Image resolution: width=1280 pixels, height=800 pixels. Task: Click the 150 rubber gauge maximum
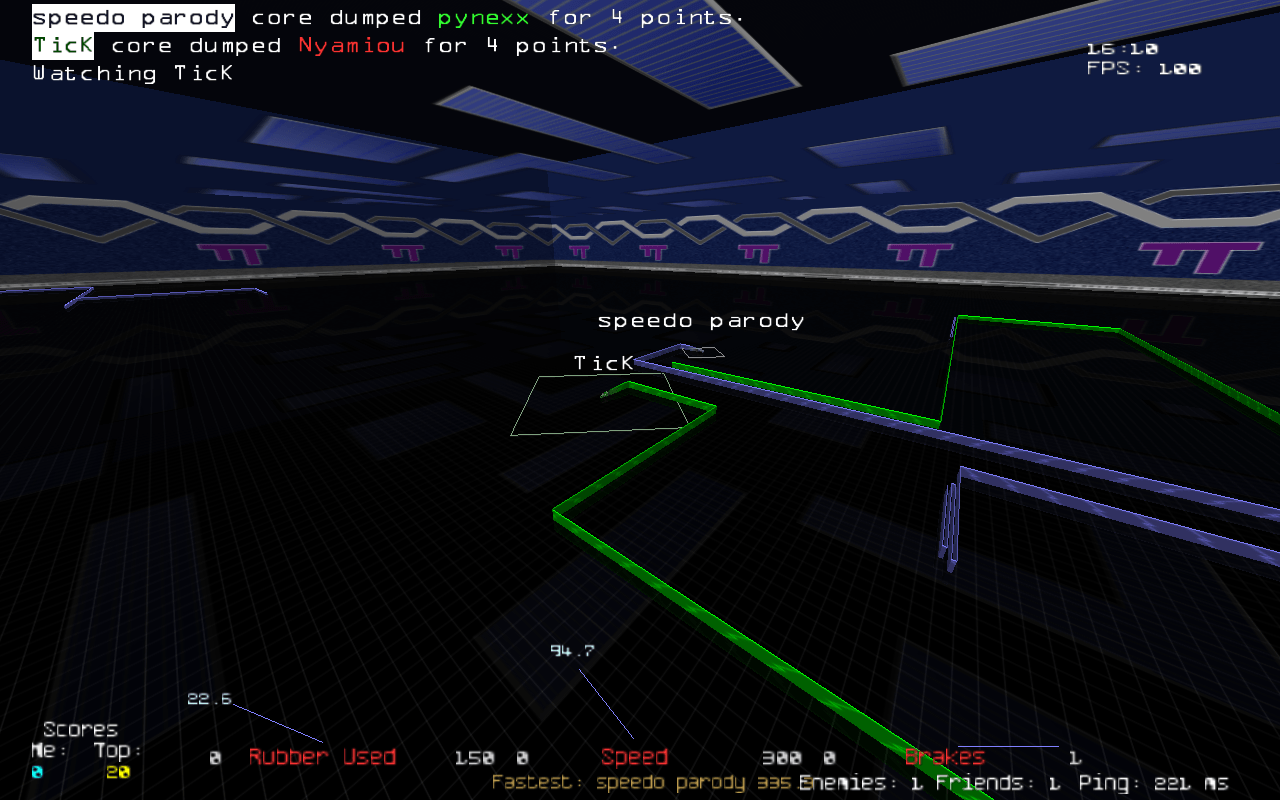pos(474,758)
